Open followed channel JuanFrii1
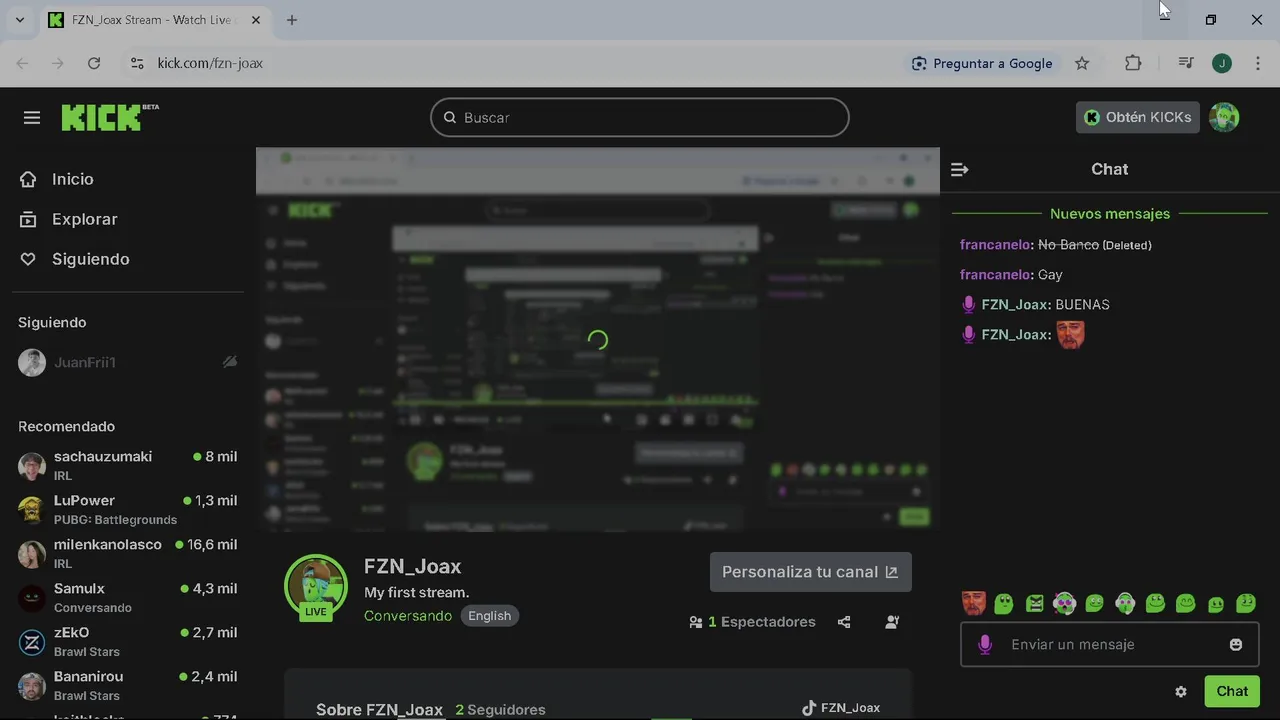 pyautogui.click(x=128, y=362)
